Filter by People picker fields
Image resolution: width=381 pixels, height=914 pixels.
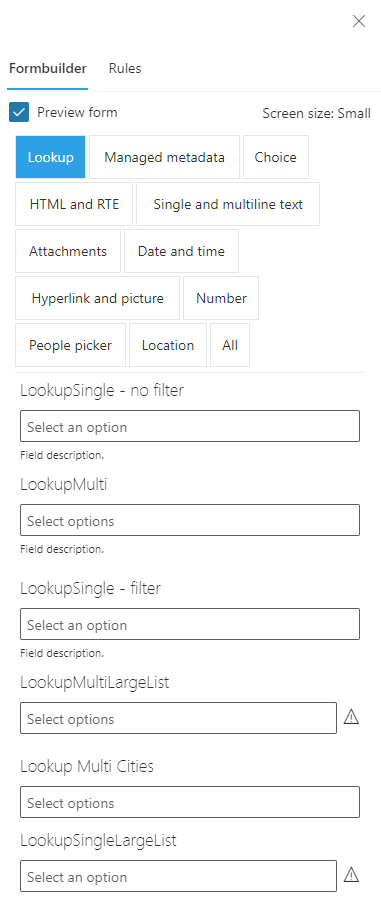[70, 345]
